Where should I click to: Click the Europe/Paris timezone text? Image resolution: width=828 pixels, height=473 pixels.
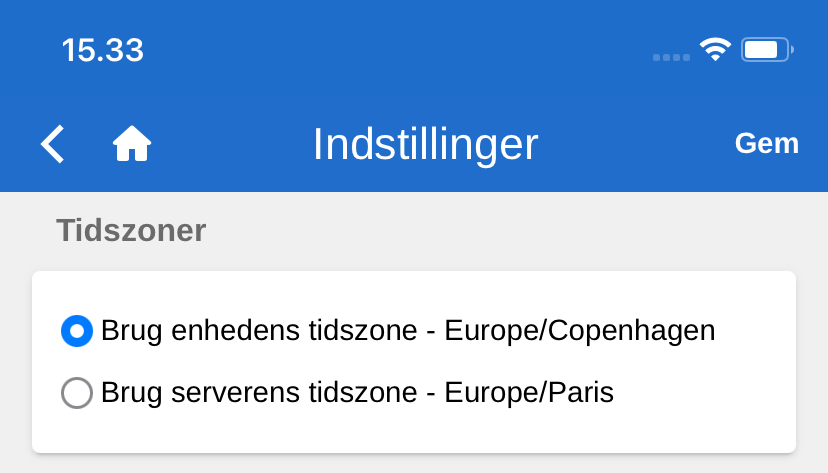pos(529,393)
